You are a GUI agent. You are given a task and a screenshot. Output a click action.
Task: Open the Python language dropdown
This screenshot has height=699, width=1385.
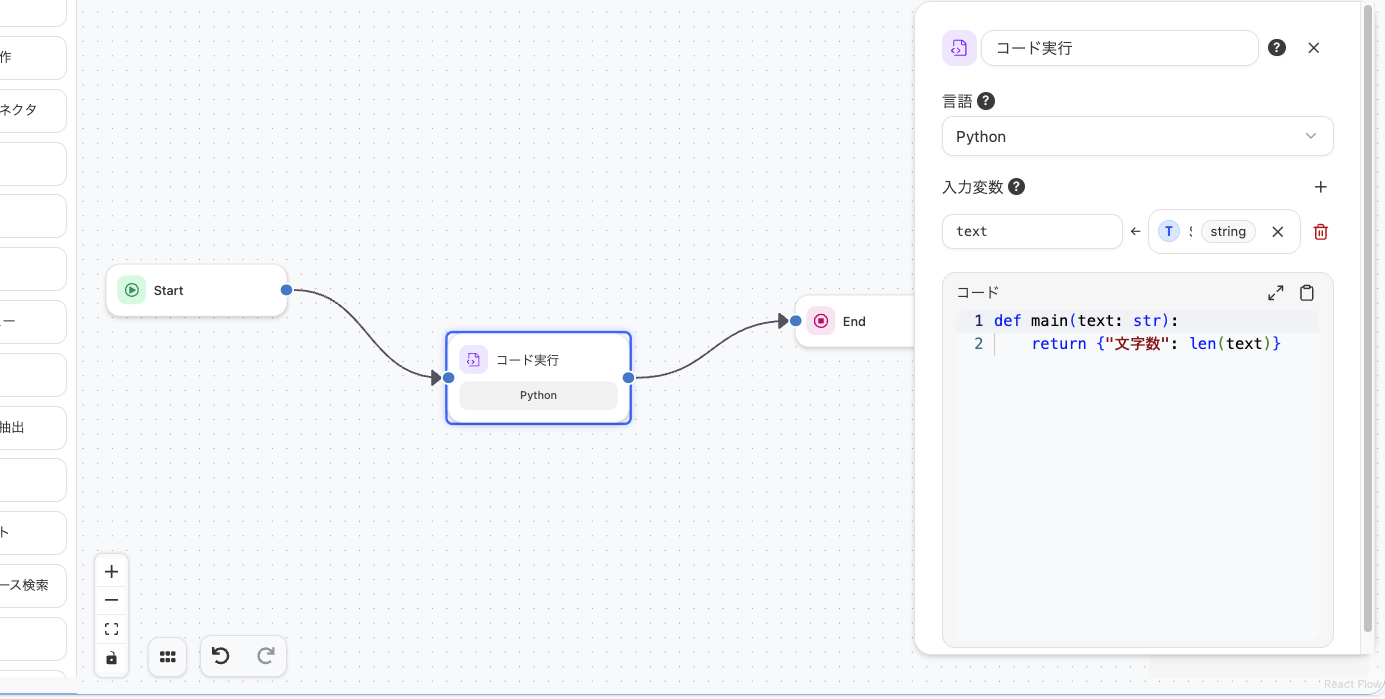pyautogui.click(x=1137, y=136)
